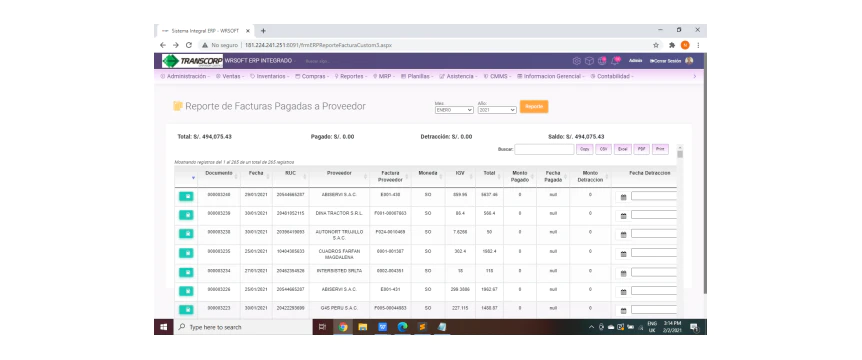
Task: Click the green save button for document 000083240
Action: coord(186,196)
